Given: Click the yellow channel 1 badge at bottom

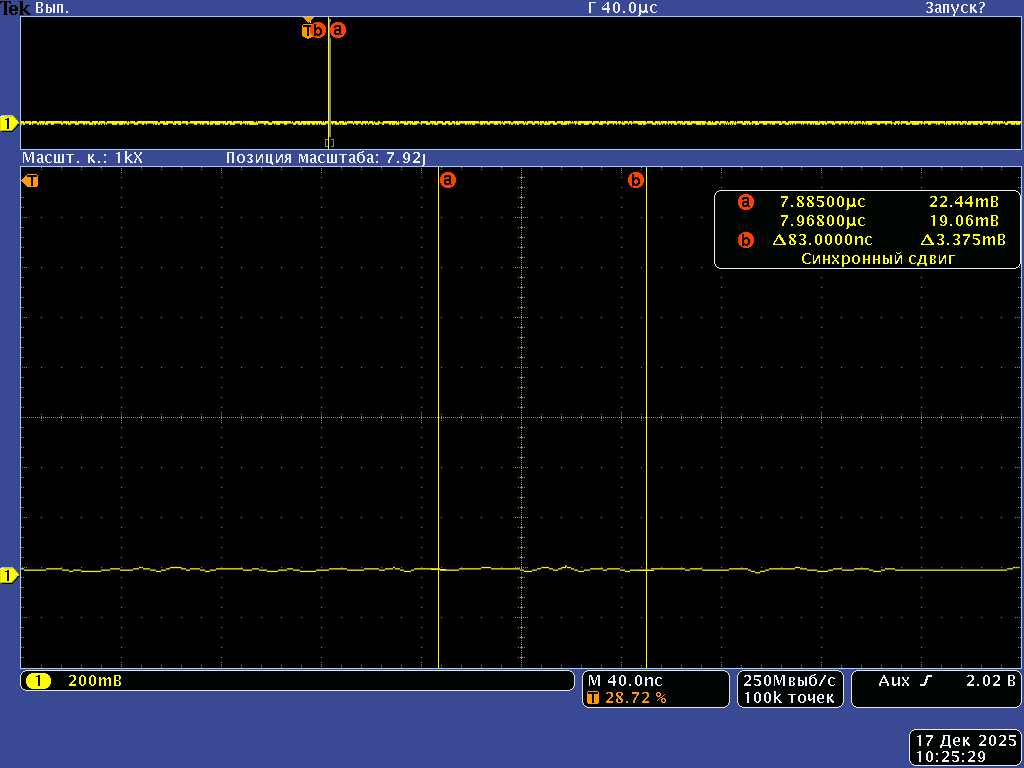Looking at the screenshot, I should [38, 681].
